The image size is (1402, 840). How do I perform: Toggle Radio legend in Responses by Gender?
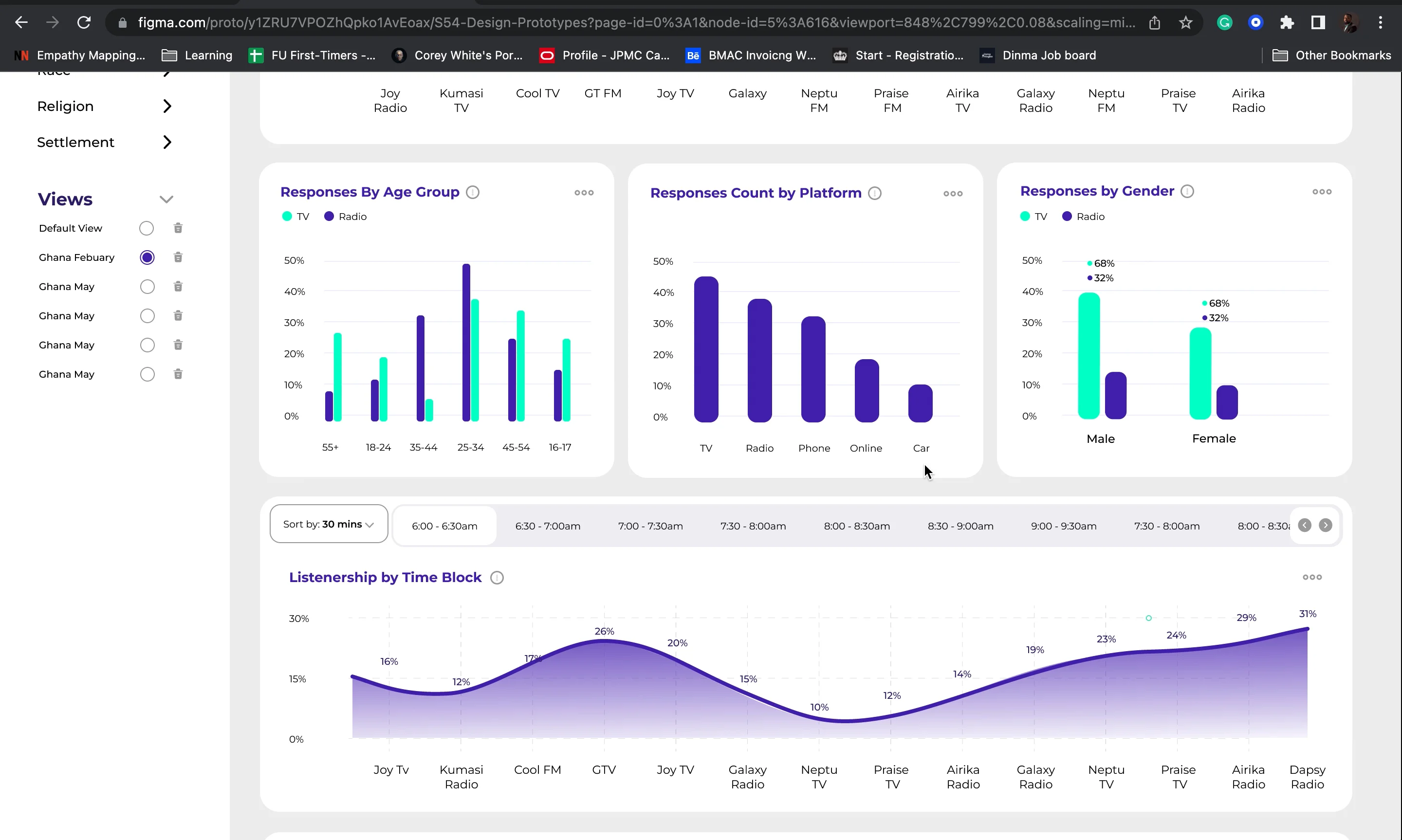(1083, 217)
